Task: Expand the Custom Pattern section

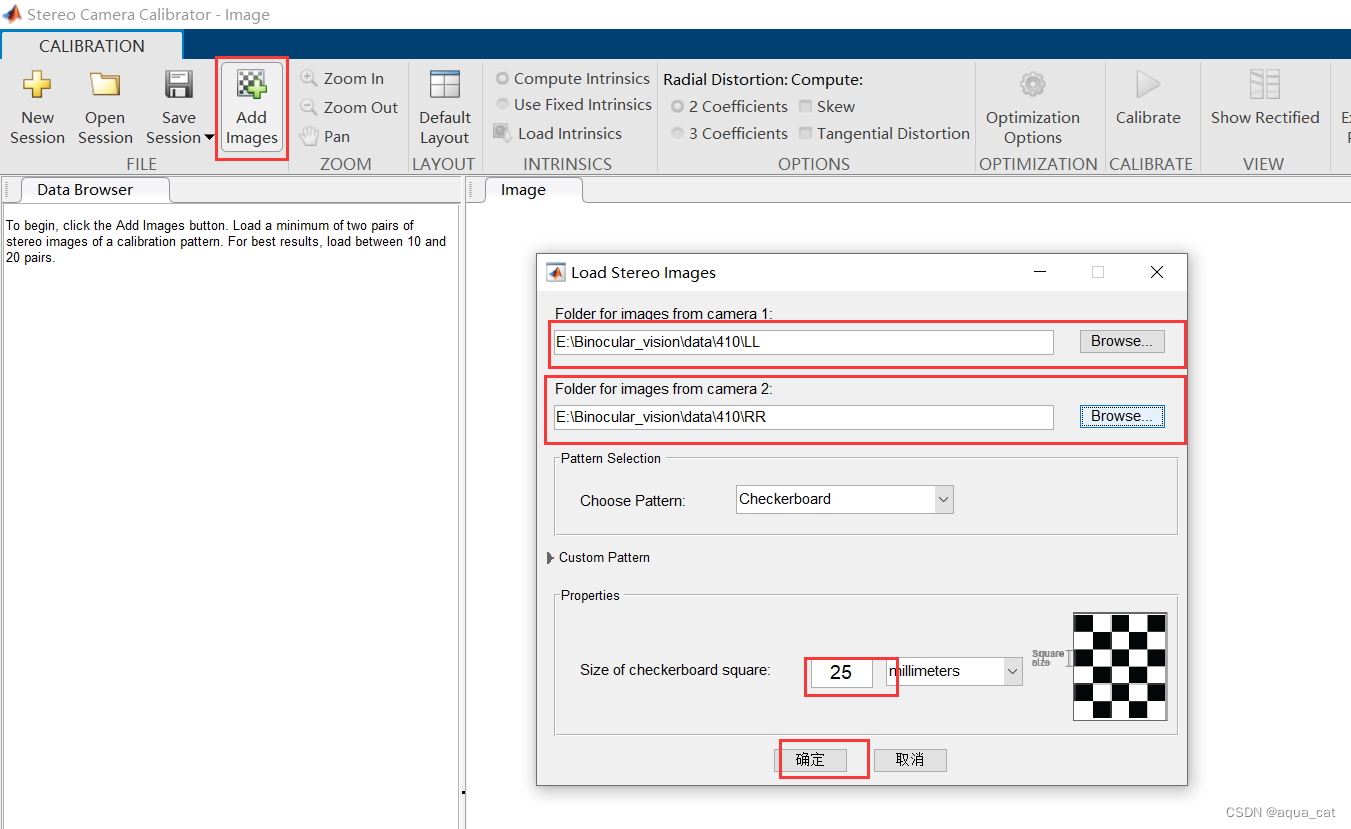Action: pyautogui.click(x=551, y=558)
